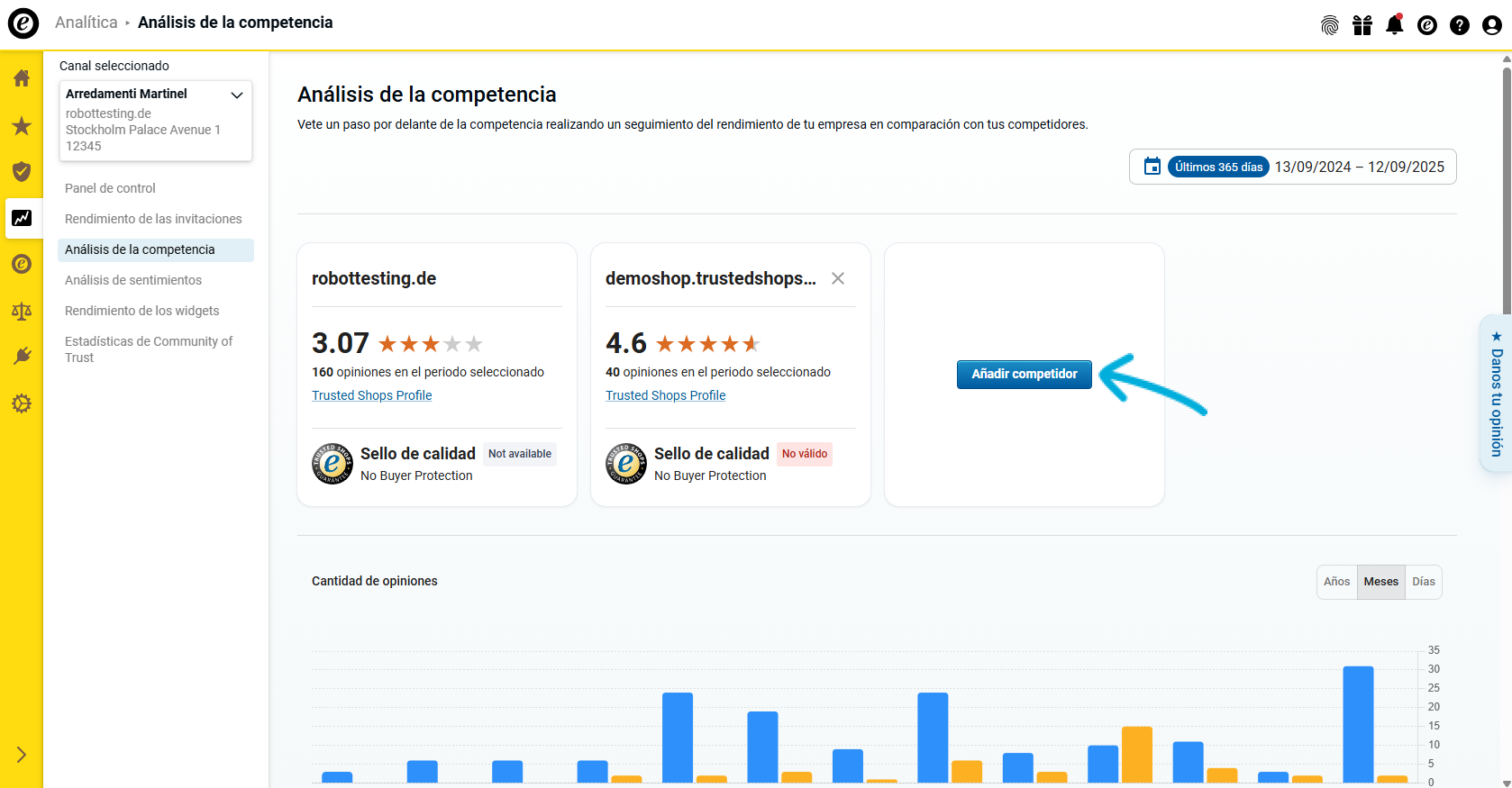Open the home icon in sidebar

coord(22,78)
